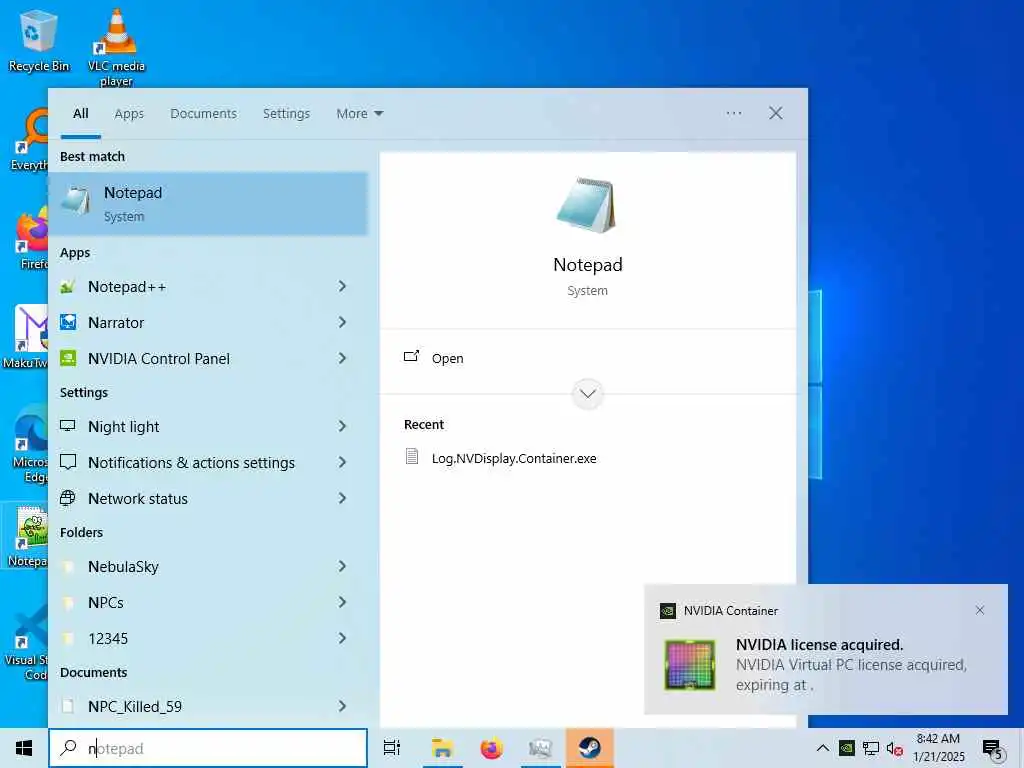This screenshot has height=768, width=1024.
Task: Expand NebulaSky folder result arrow
Action: pos(342,566)
